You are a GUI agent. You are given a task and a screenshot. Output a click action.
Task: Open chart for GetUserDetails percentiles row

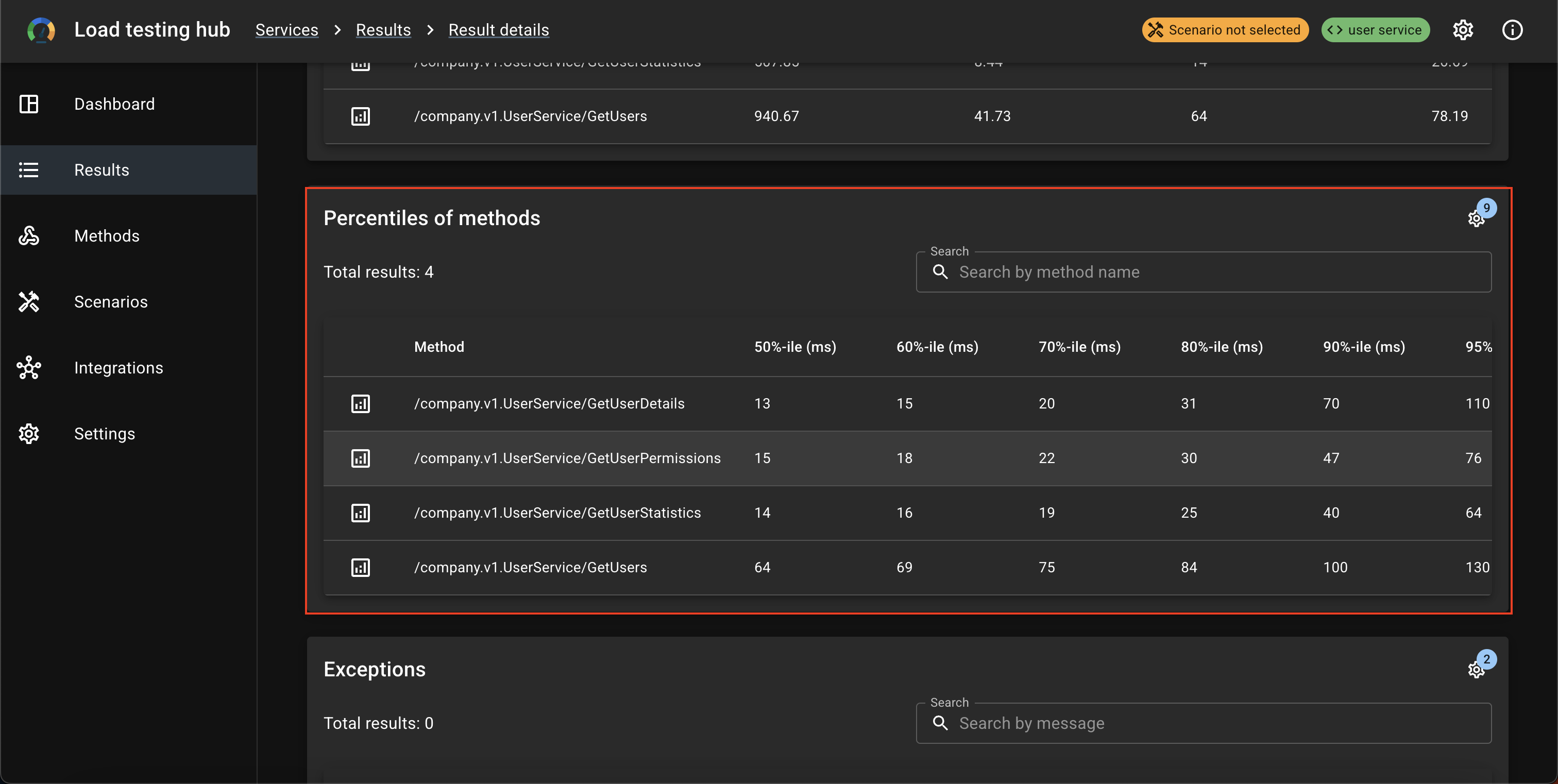point(361,404)
